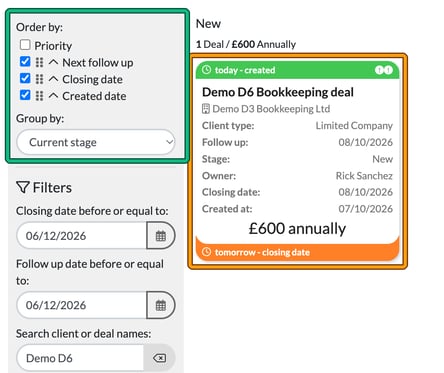
Task: Click the Group by: label
Action: tap(40, 118)
